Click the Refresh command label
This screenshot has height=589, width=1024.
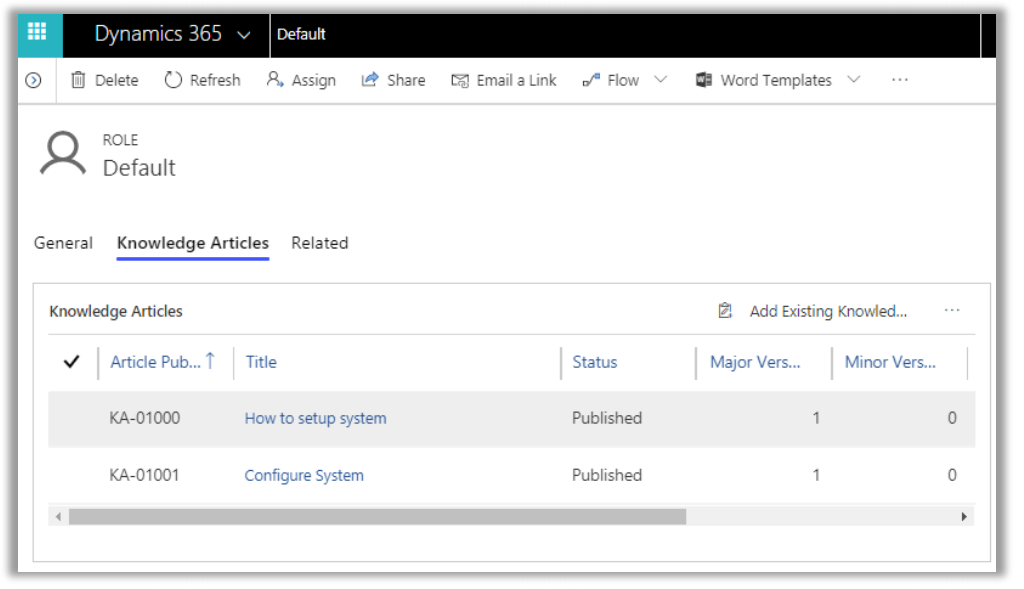[x=215, y=80]
